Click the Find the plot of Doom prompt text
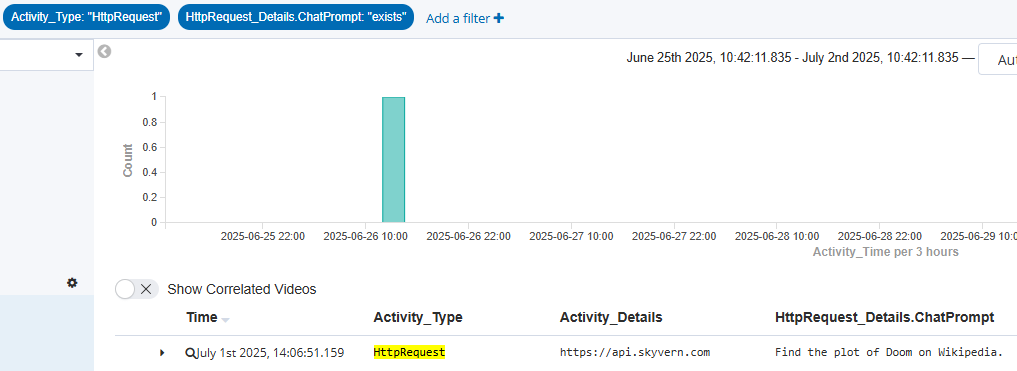The height and width of the screenshot is (371, 1017). (889, 352)
